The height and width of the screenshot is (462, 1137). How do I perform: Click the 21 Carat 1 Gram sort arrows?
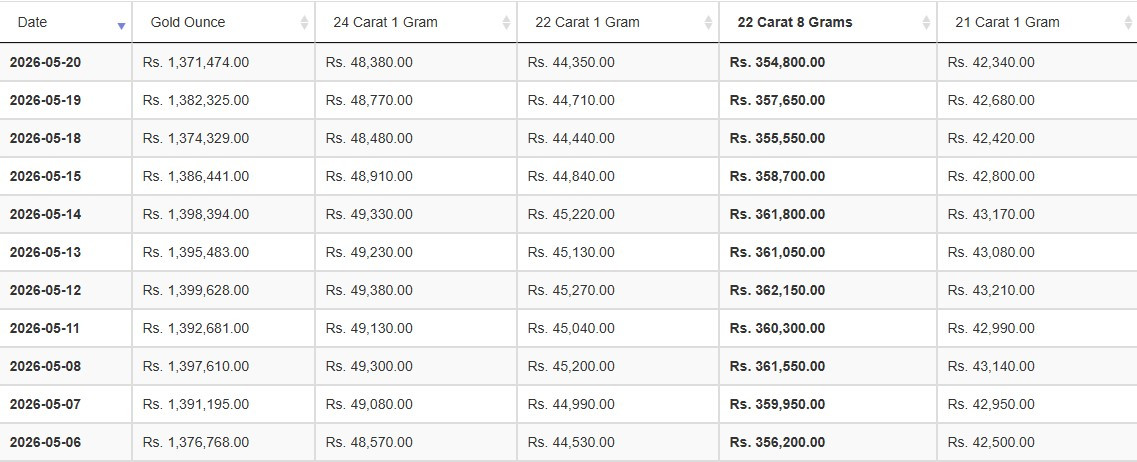[x=1128, y=22]
